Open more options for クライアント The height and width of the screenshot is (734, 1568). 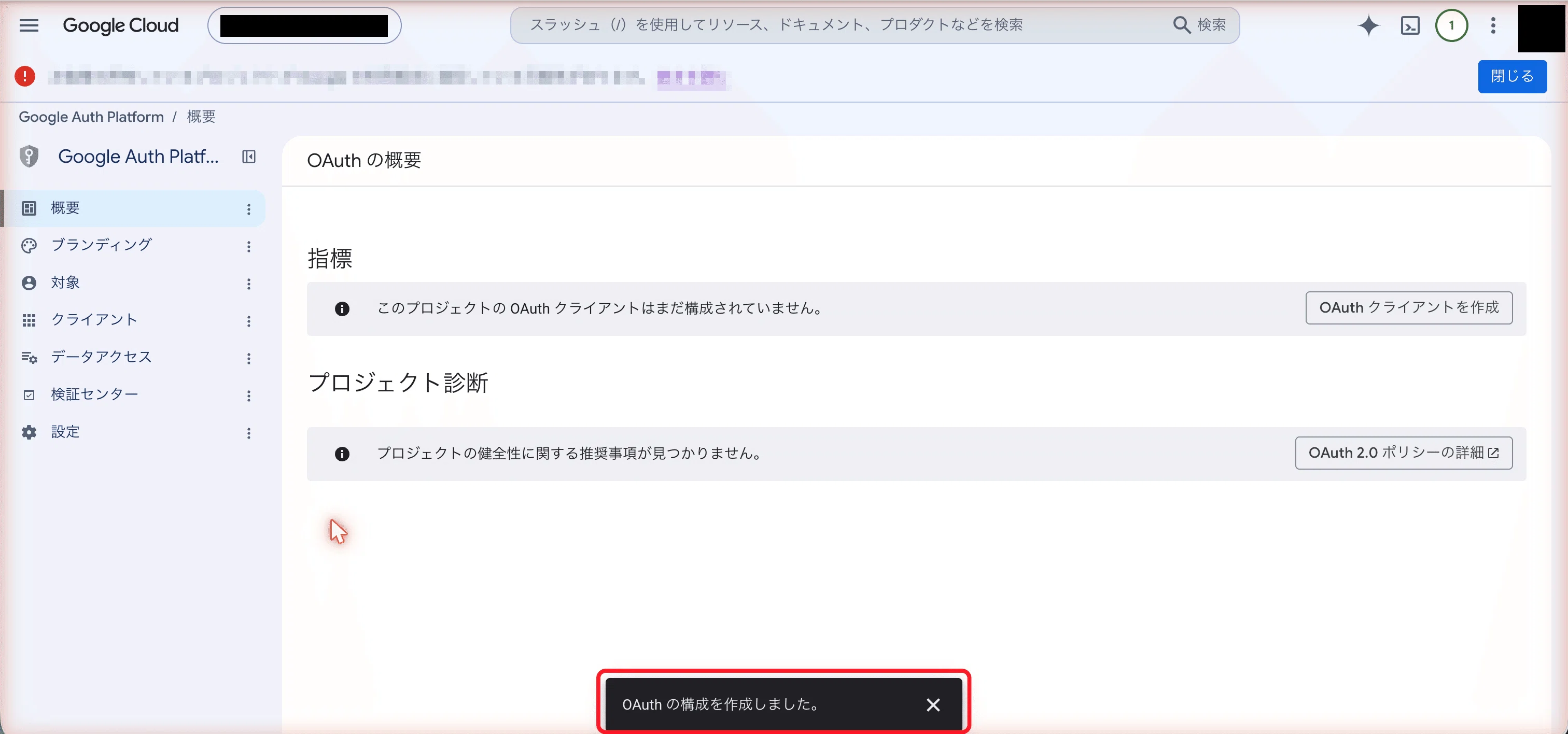pyautogui.click(x=249, y=321)
